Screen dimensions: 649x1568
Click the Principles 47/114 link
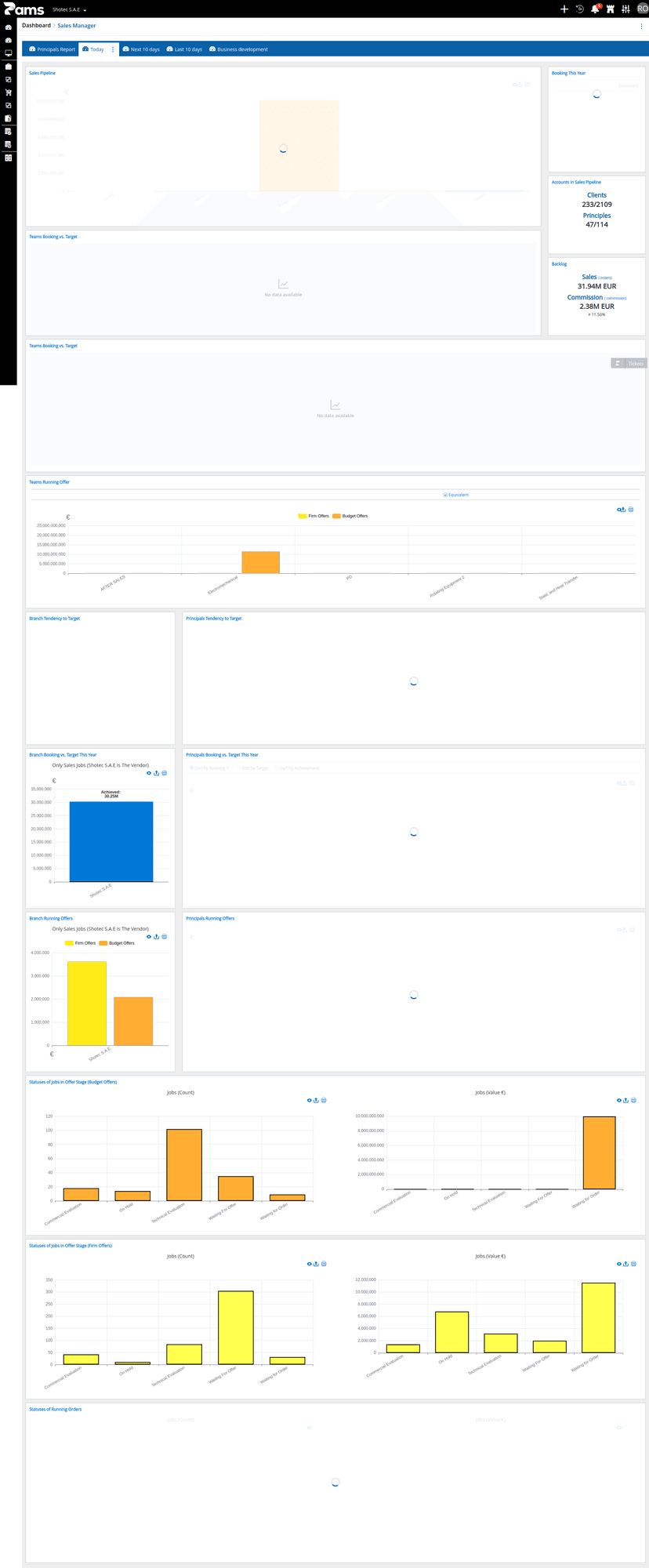tap(596, 220)
